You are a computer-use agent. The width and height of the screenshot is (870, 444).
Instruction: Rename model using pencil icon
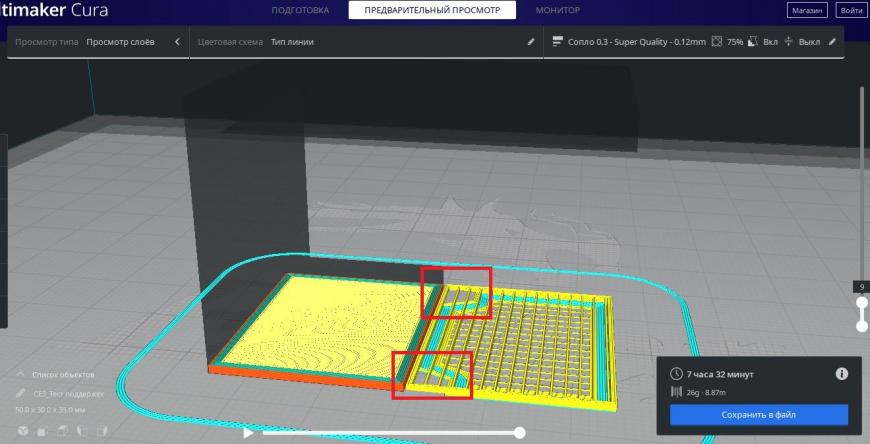[21, 393]
